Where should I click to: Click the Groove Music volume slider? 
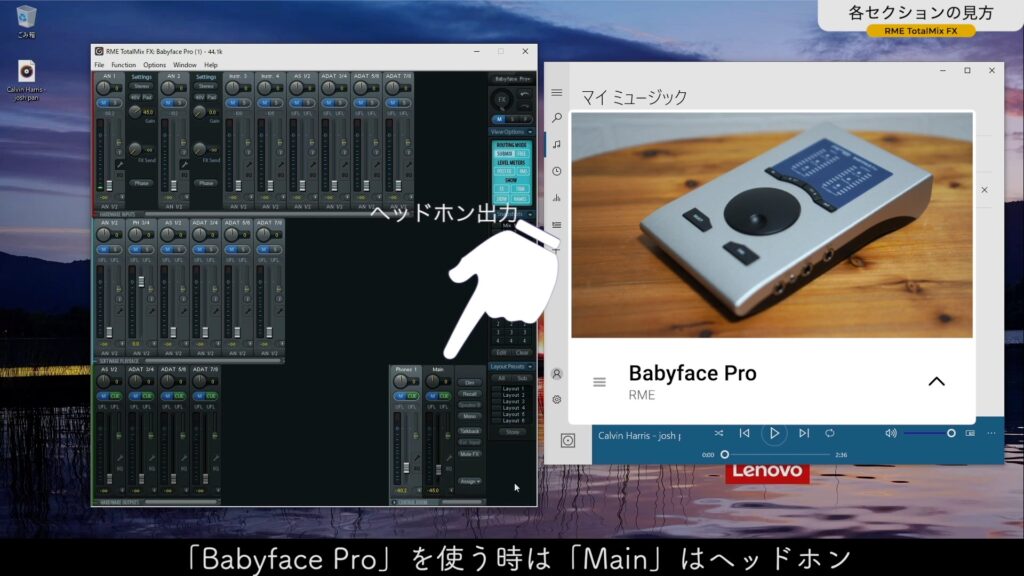click(928, 433)
